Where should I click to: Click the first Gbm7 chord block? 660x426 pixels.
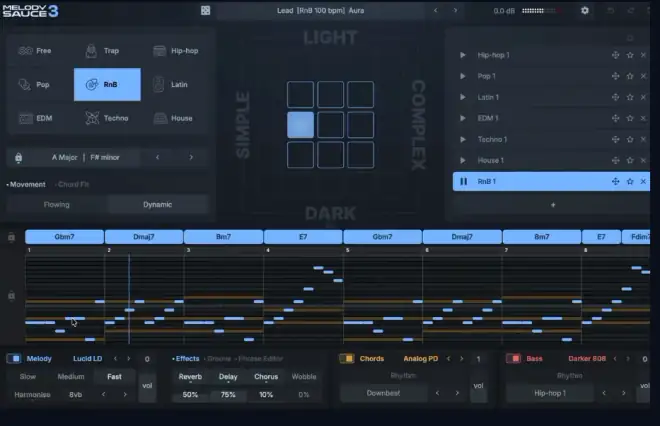pos(64,237)
